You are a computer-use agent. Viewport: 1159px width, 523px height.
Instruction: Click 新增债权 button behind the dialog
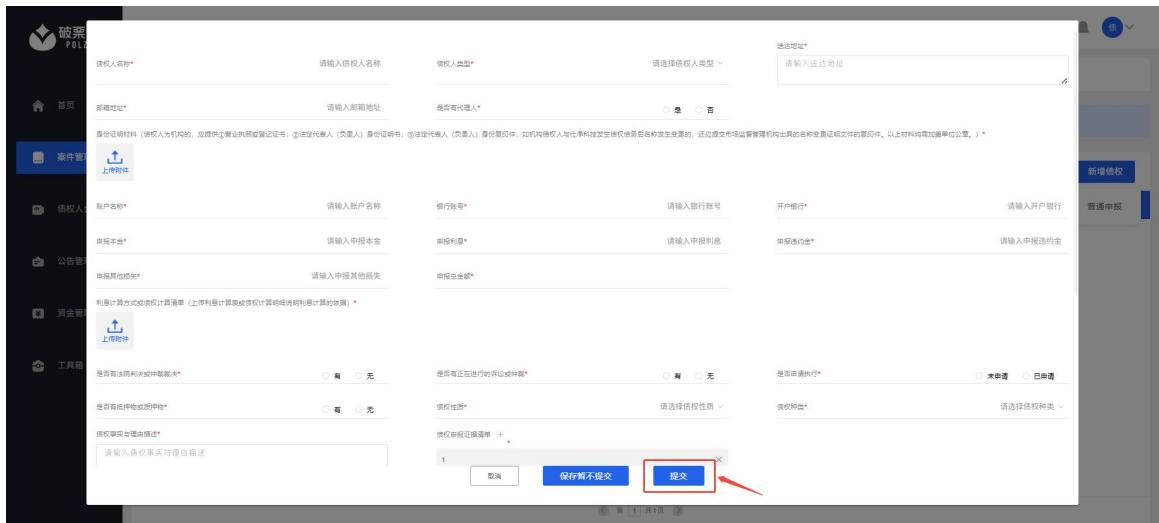pyautogui.click(x=1106, y=171)
